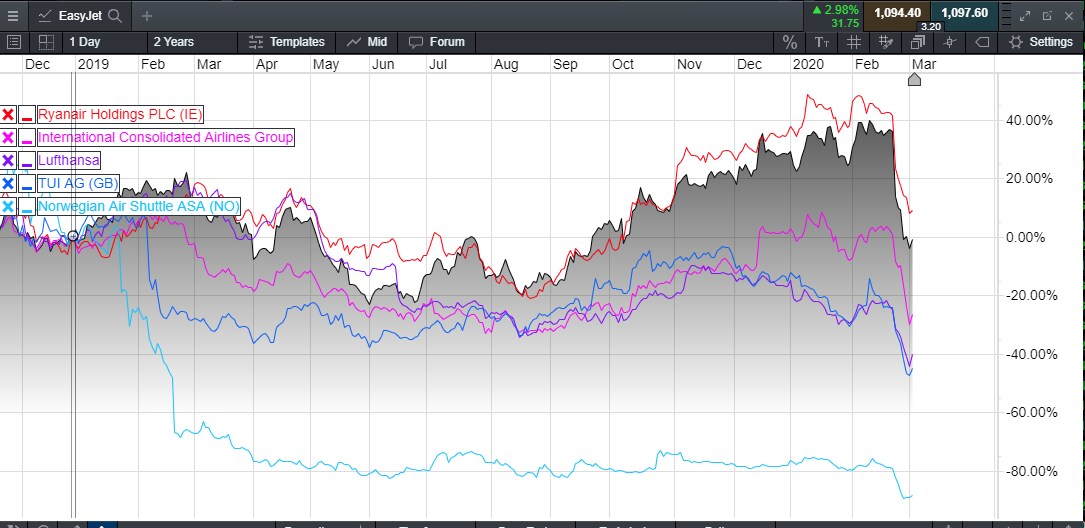1085x528 pixels.
Task: Remove Lufthansa comparison with purple X
Action: 8,161
